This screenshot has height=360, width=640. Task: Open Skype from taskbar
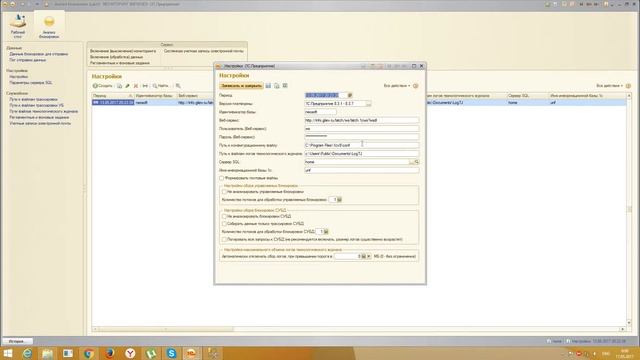(x=171, y=353)
